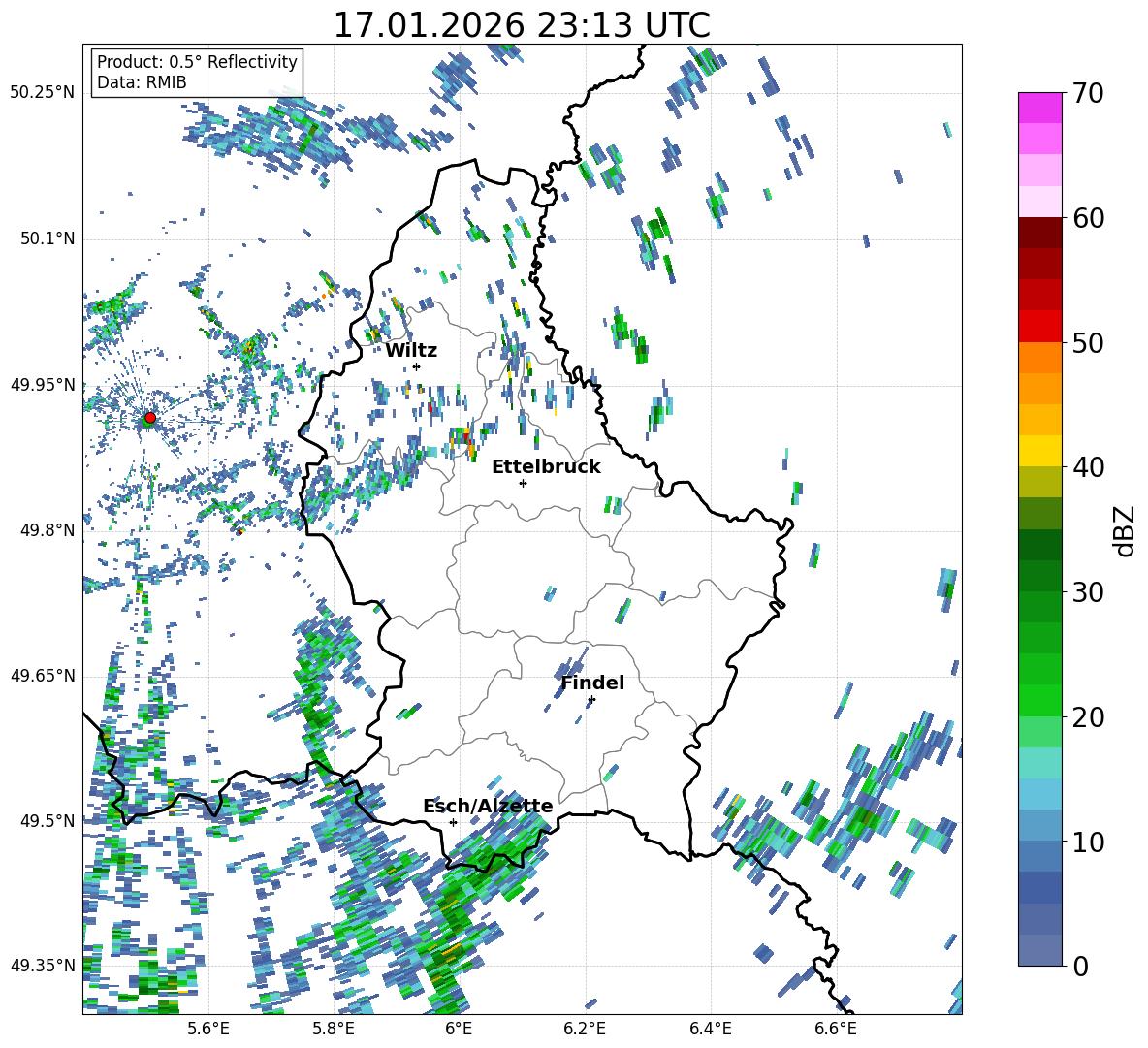Click the 'Product: 0.5° Reflectivity' label
Image resolution: width=1148 pixels, height=1048 pixels.
coord(197,62)
